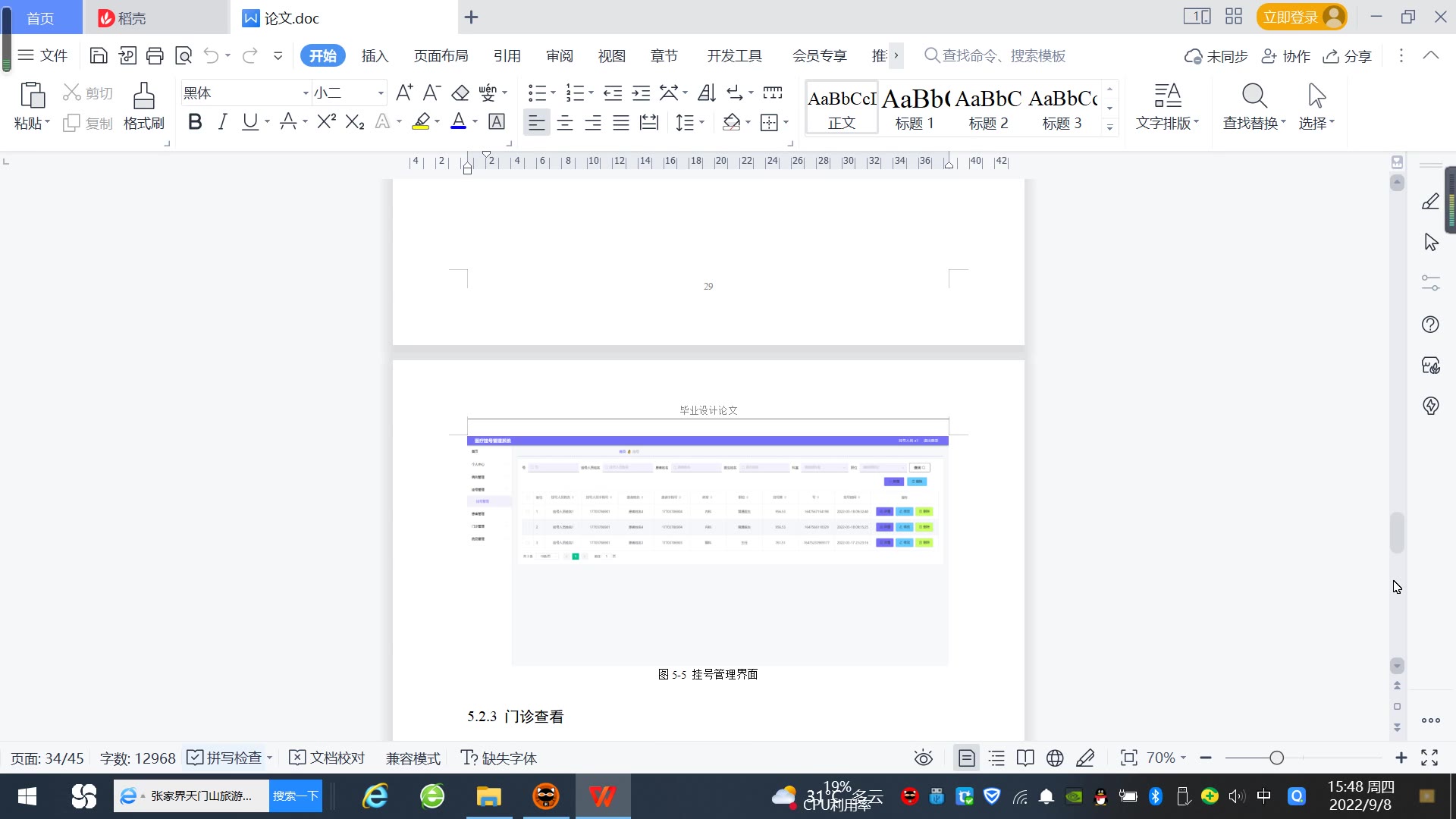Open the 文件 menu

tap(43, 55)
